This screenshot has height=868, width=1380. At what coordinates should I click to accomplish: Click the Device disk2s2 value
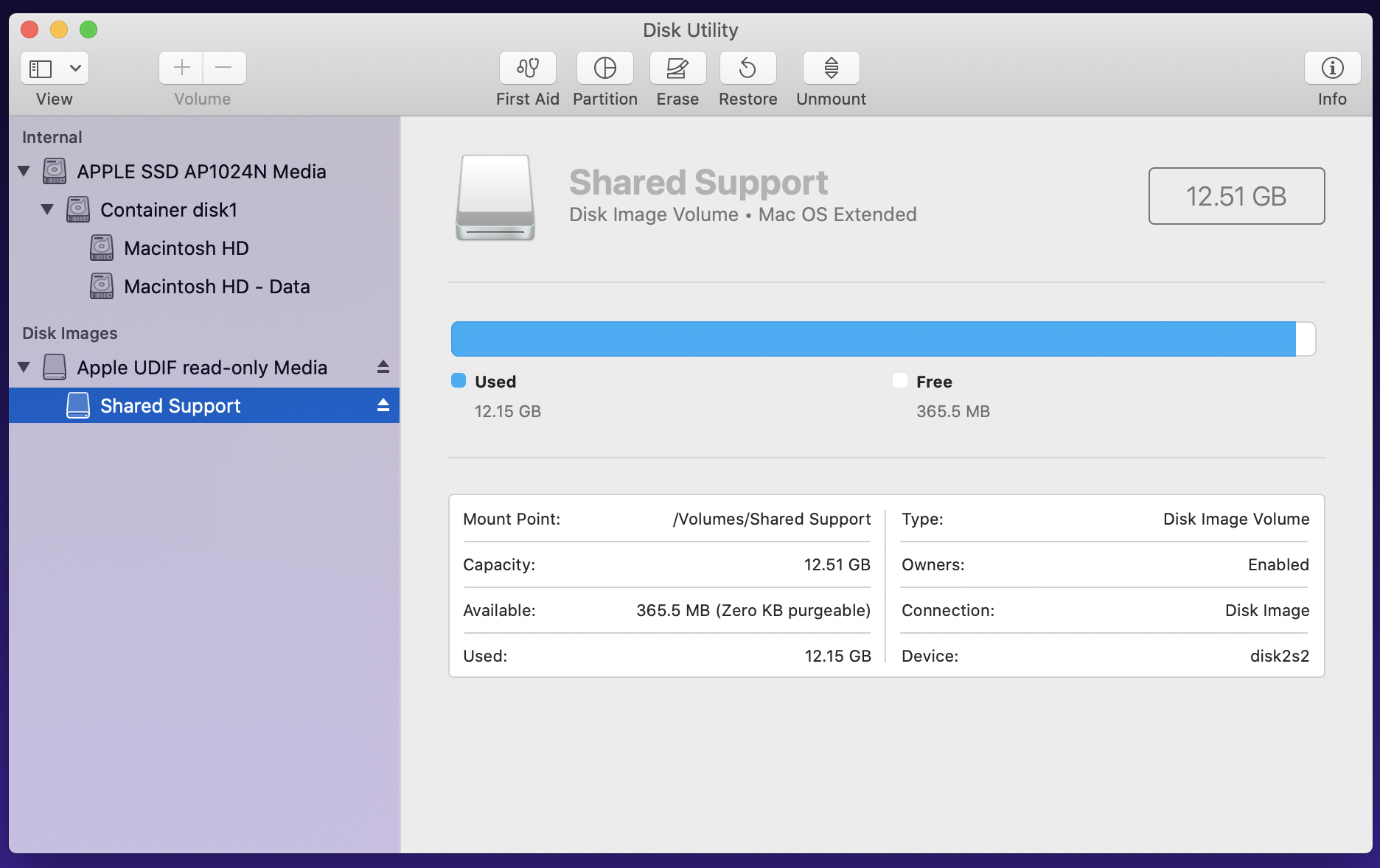coord(1280,656)
